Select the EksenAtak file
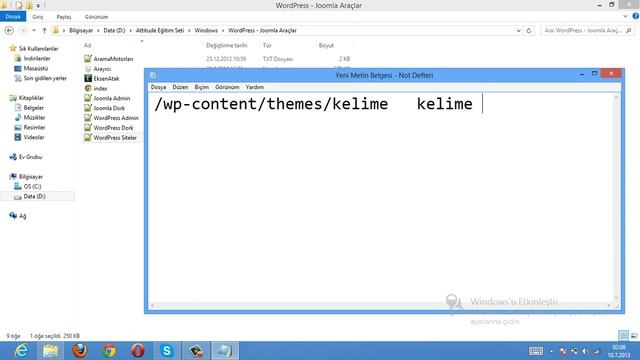Screen dimensions: 640x360 (106, 78)
